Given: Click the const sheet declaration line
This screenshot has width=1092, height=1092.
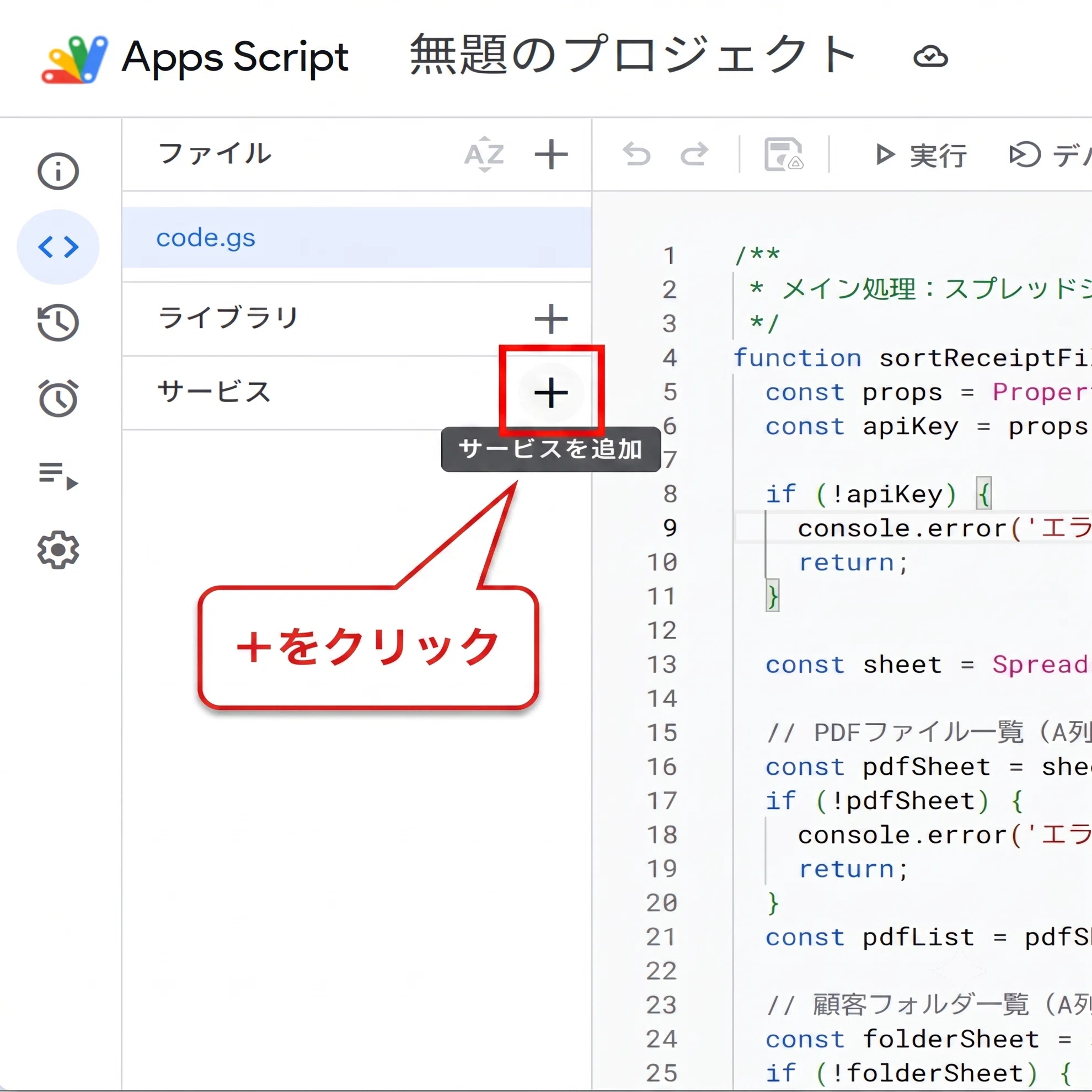Looking at the screenshot, I should point(929,665).
